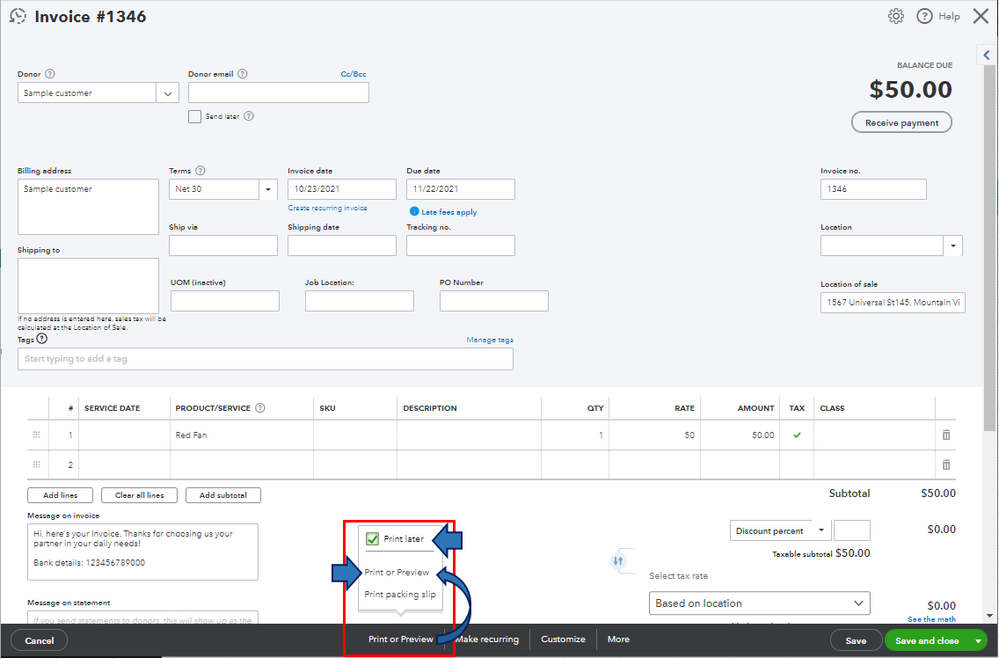The width and height of the screenshot is (999, 659).
Task: Open the Save and close dropdown arrow
Action: coord(979,641)
